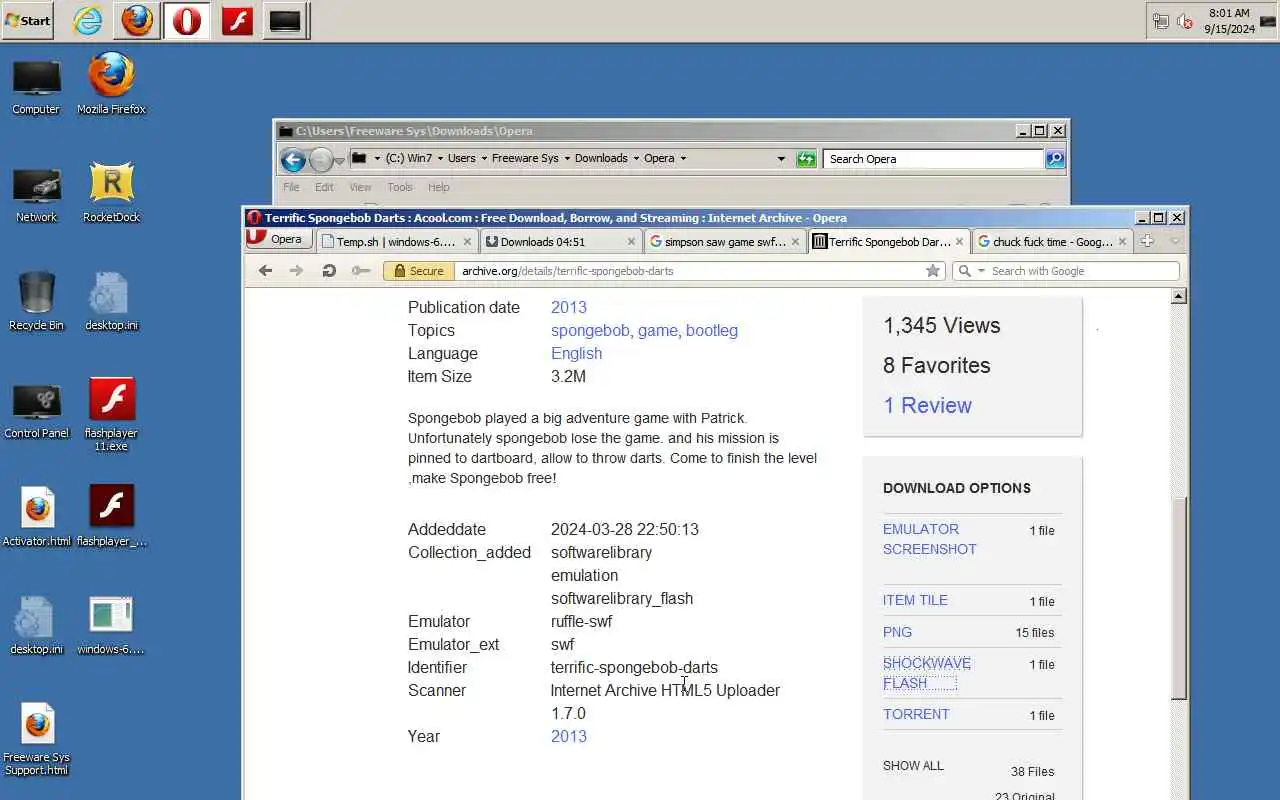The width and height of the screenshot is (1280, 800).
Task: Click the page vertical scrollbar thumb
Action: 1179,599
